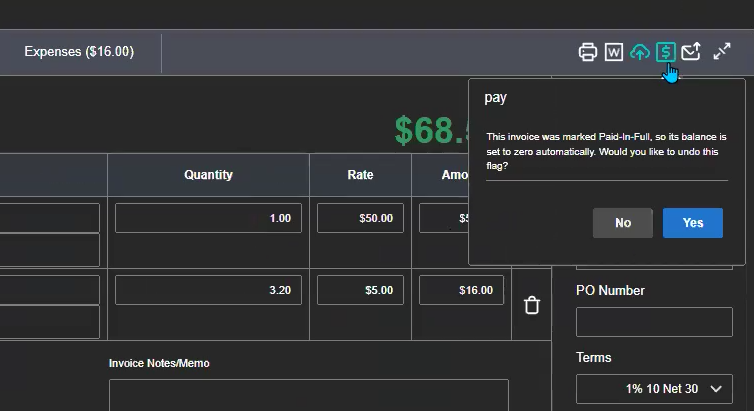Delete the $16.00 line item with trash icon

(x=532, y=305)
